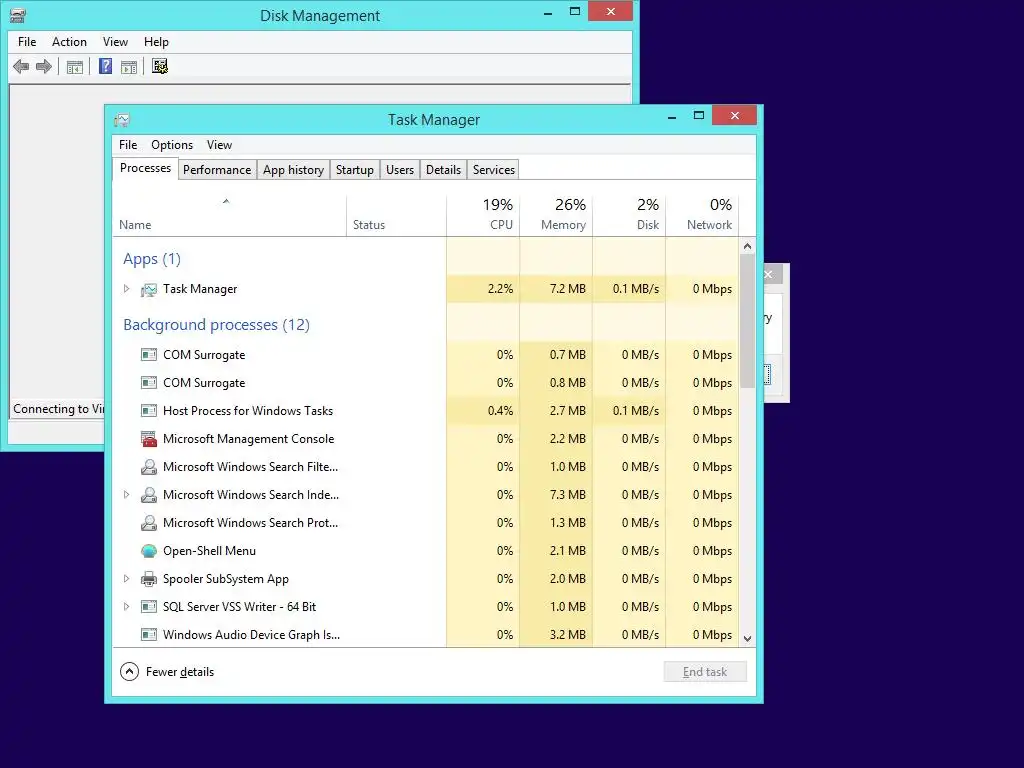Screen dimensions: 1024x768
Task: Click the properties pane icon beside the Help icon
Action: coord(129,67)
